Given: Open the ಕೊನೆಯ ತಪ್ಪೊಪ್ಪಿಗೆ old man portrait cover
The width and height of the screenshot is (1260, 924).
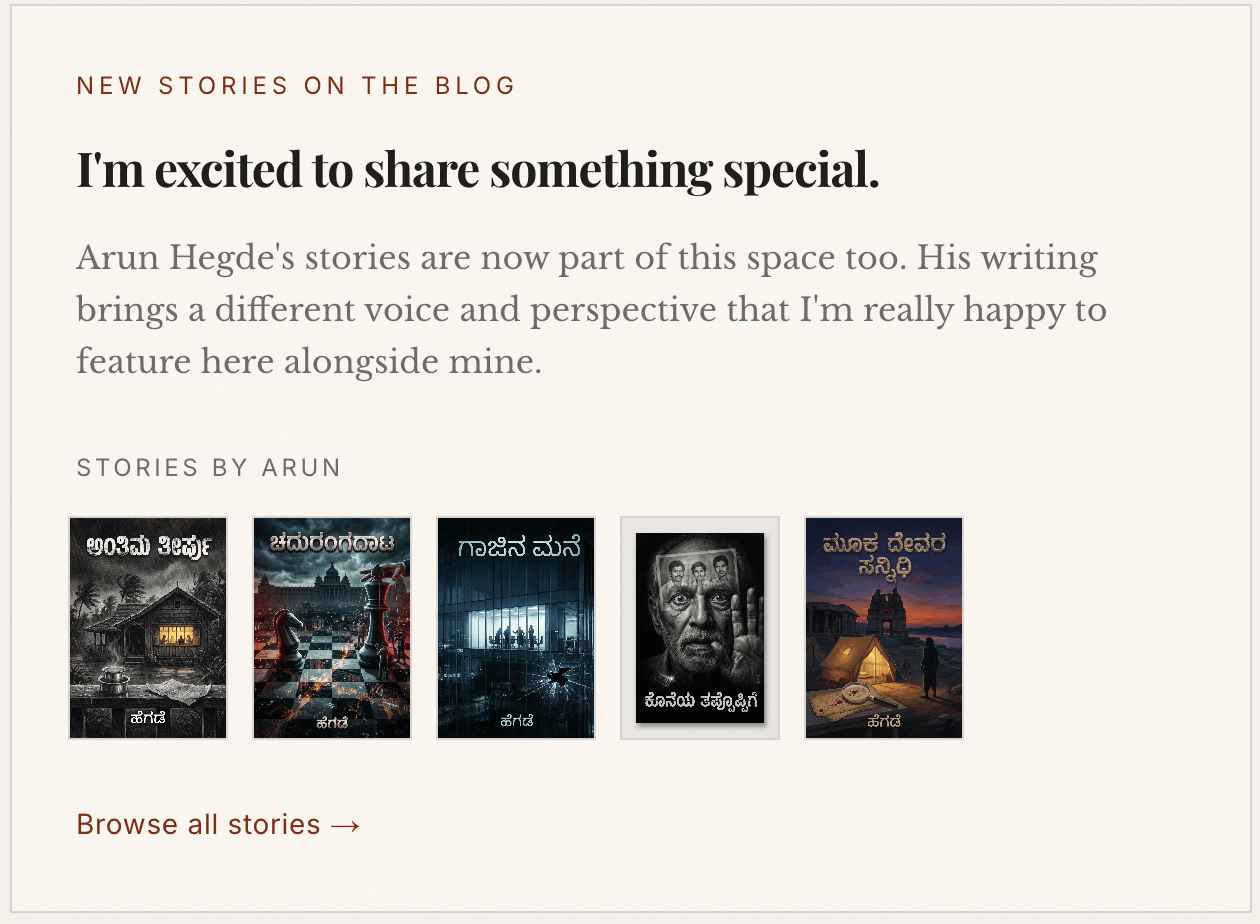Looking at the screenshot, I should point(699,627).
